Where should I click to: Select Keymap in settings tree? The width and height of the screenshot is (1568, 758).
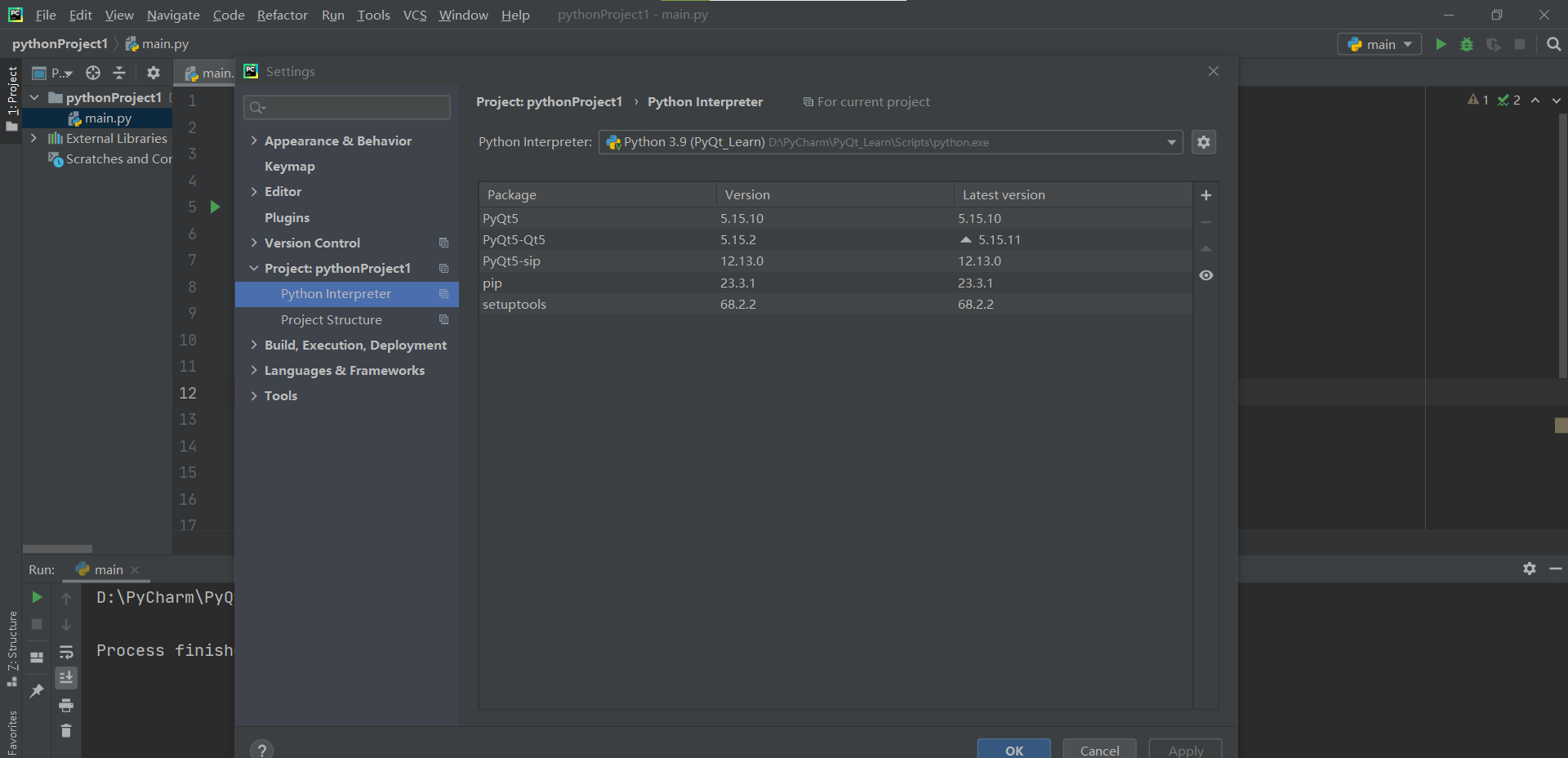tap(289, 166)
